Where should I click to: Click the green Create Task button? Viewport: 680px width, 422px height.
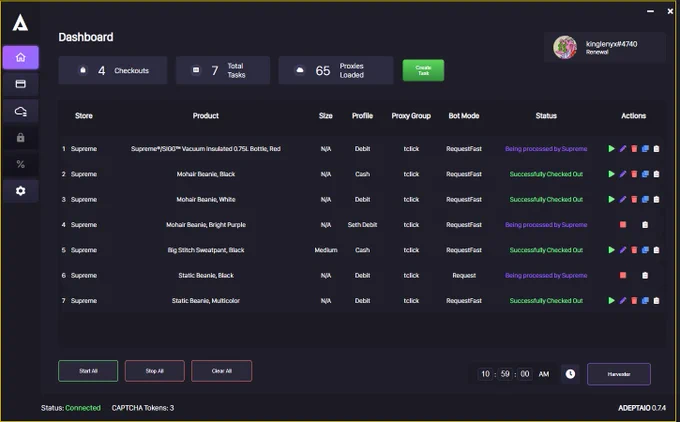click(x=423, y=70)
